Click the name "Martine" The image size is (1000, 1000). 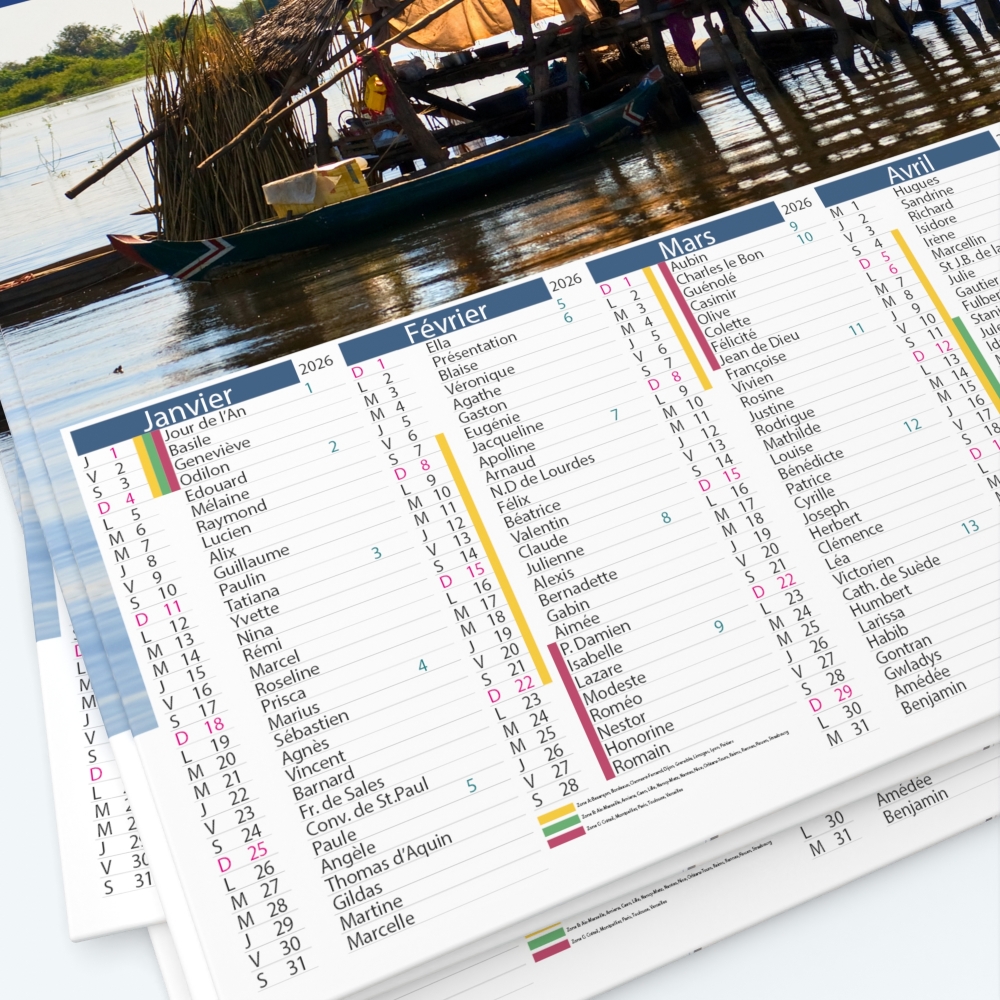click(x=371, y=911)
